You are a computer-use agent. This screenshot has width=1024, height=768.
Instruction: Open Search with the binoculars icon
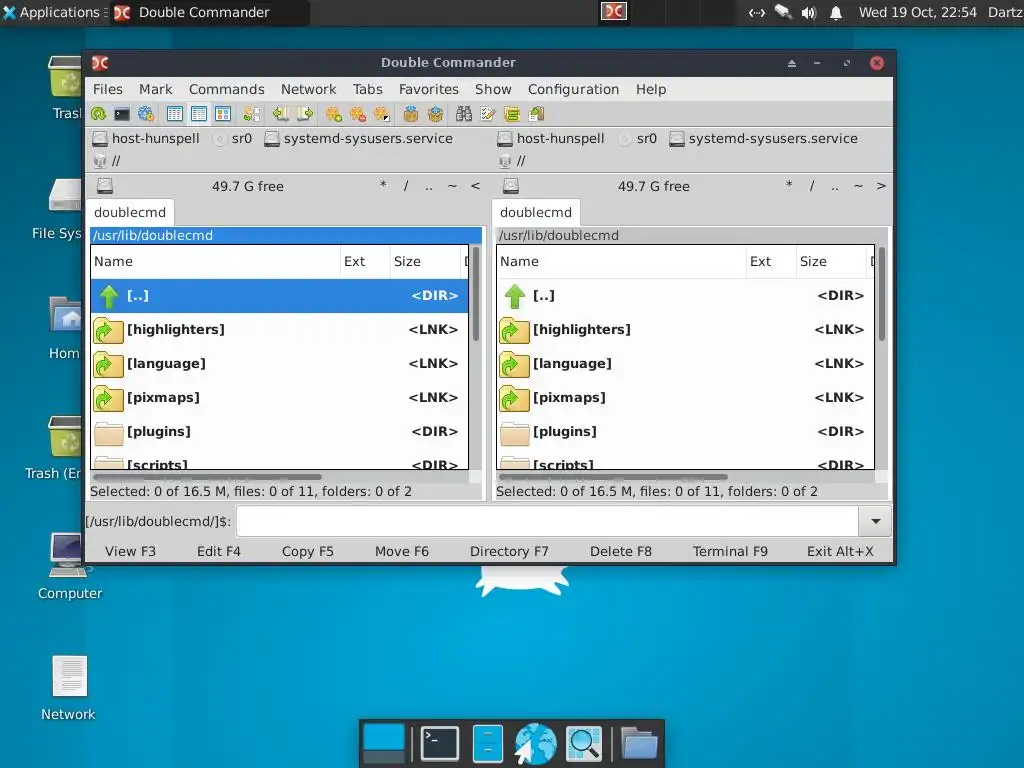(x=464, y=114)
